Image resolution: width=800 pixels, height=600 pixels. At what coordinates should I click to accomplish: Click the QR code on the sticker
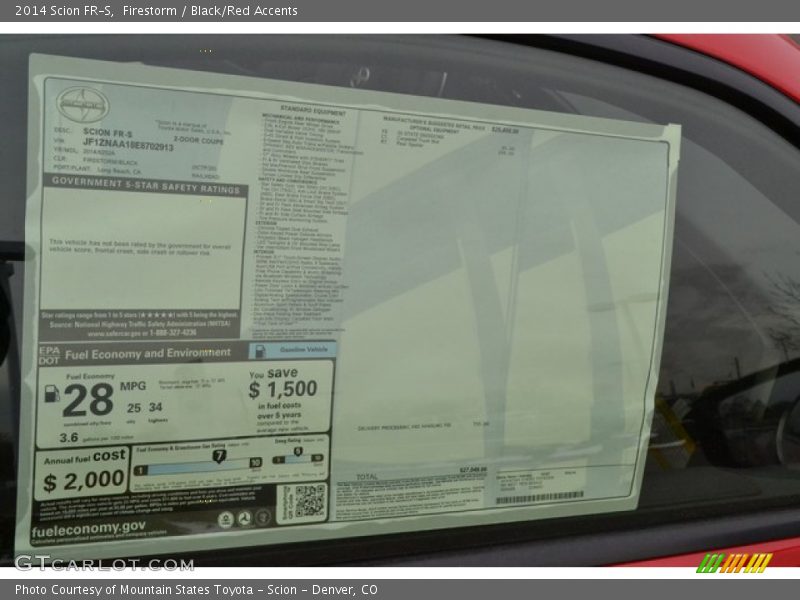point(310,501)
